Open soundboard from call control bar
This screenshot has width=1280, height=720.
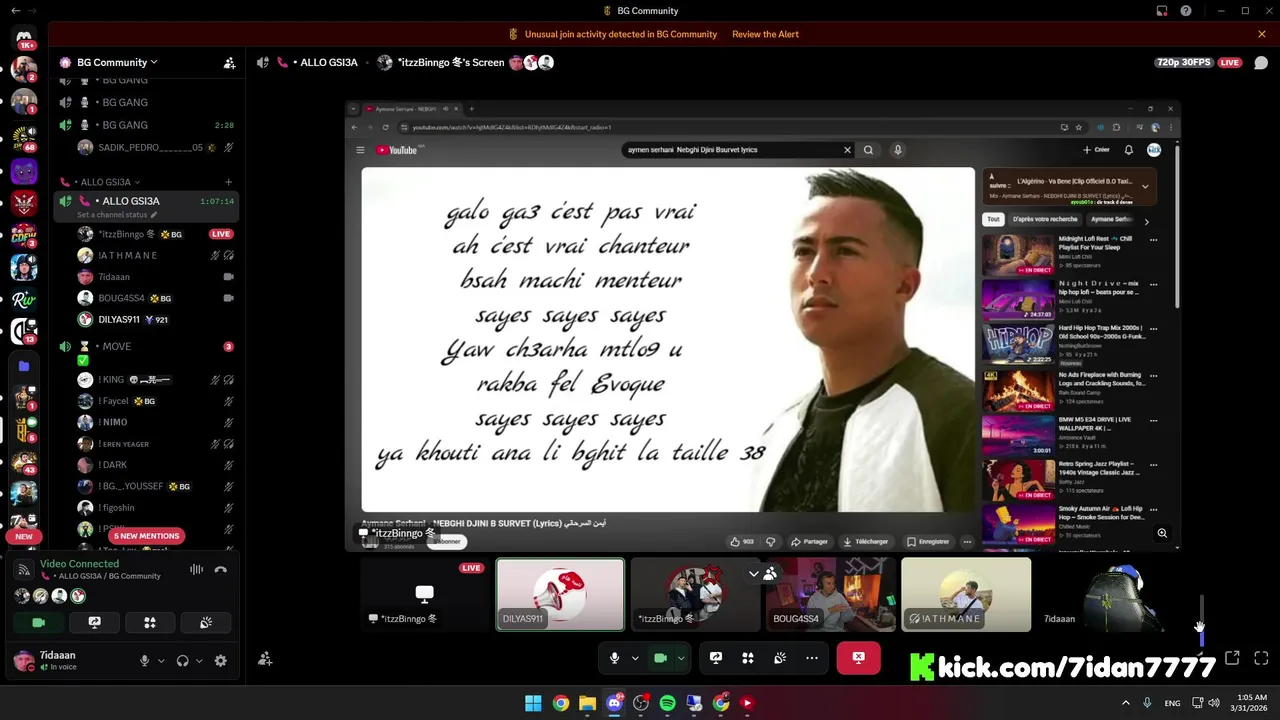point(780,657)
